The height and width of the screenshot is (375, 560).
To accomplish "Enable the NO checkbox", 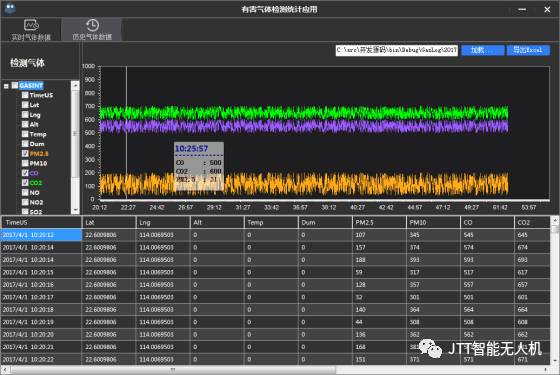I will (x=25, y=192).
